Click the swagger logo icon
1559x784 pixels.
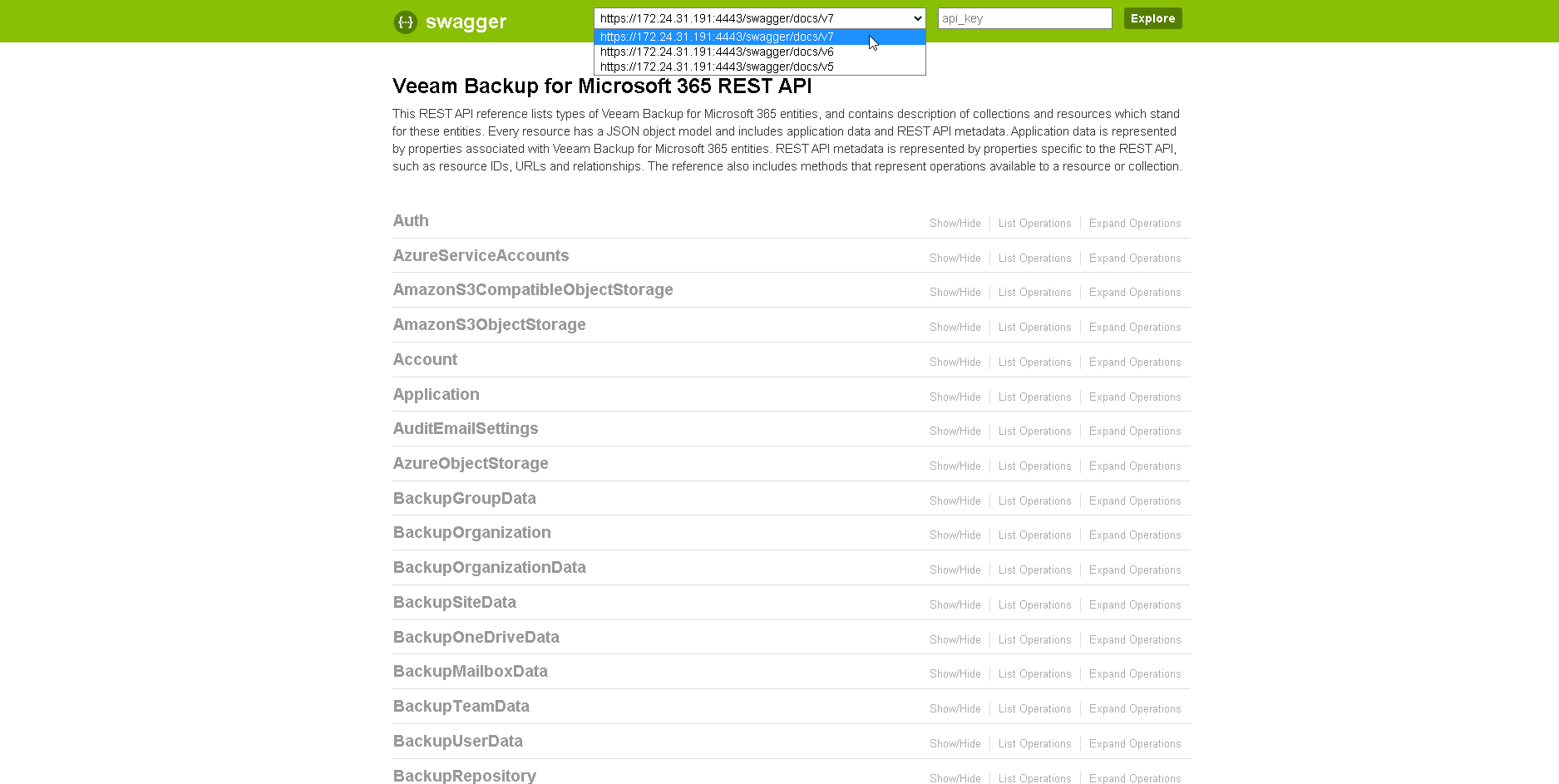click(x=405, y=22)
